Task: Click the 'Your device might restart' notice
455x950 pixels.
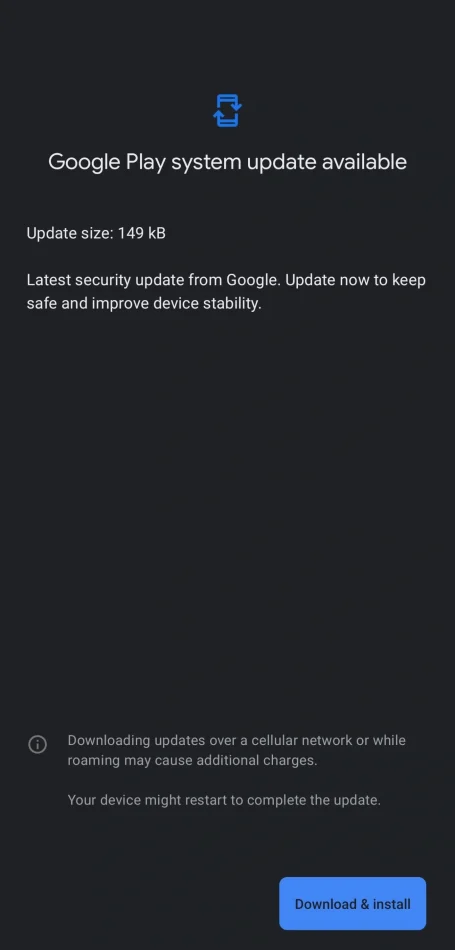Action: coord(224,800)
